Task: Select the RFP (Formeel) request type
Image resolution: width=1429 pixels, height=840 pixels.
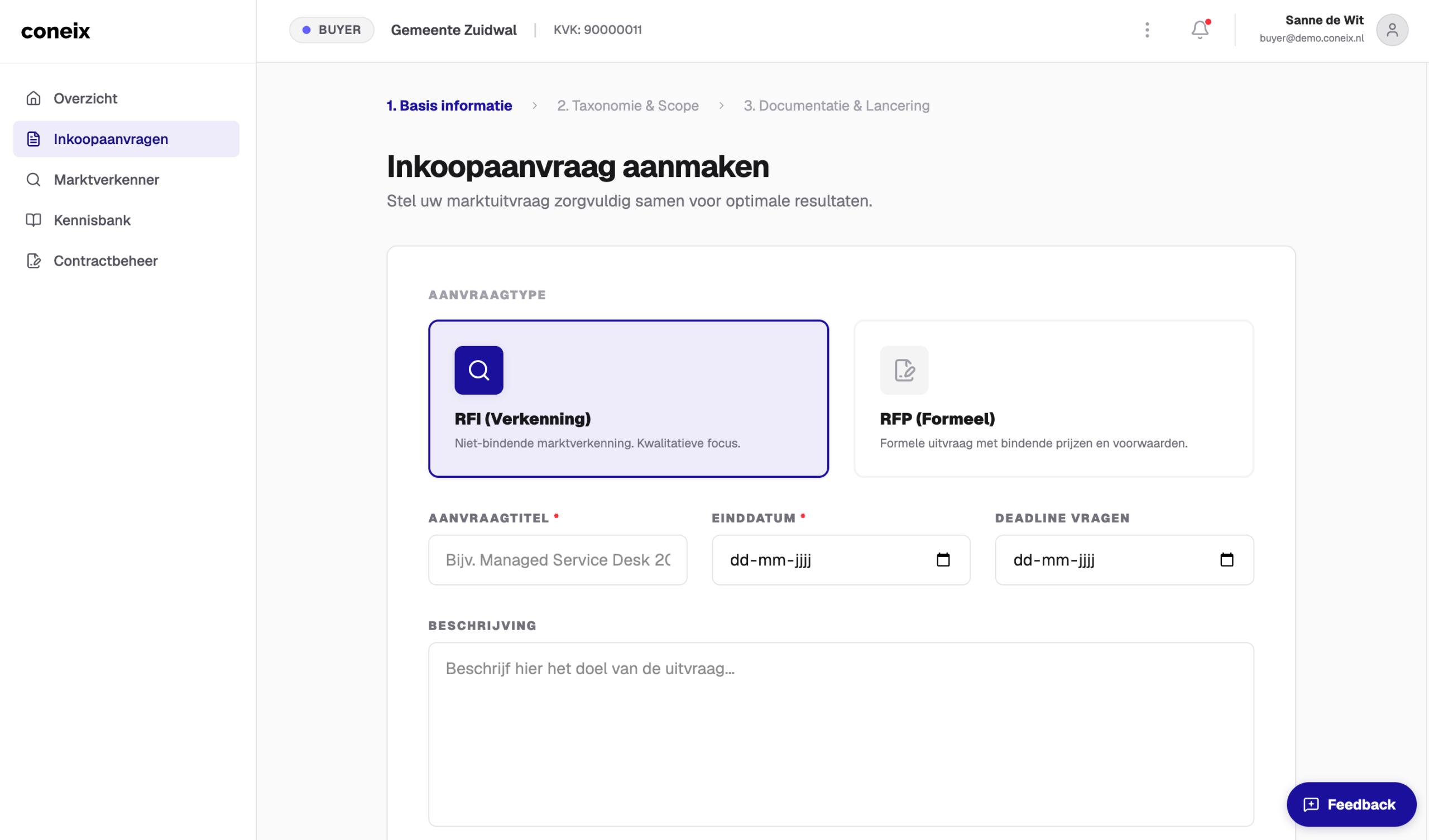Action: pyautogui.click(x=1053, y=399)
